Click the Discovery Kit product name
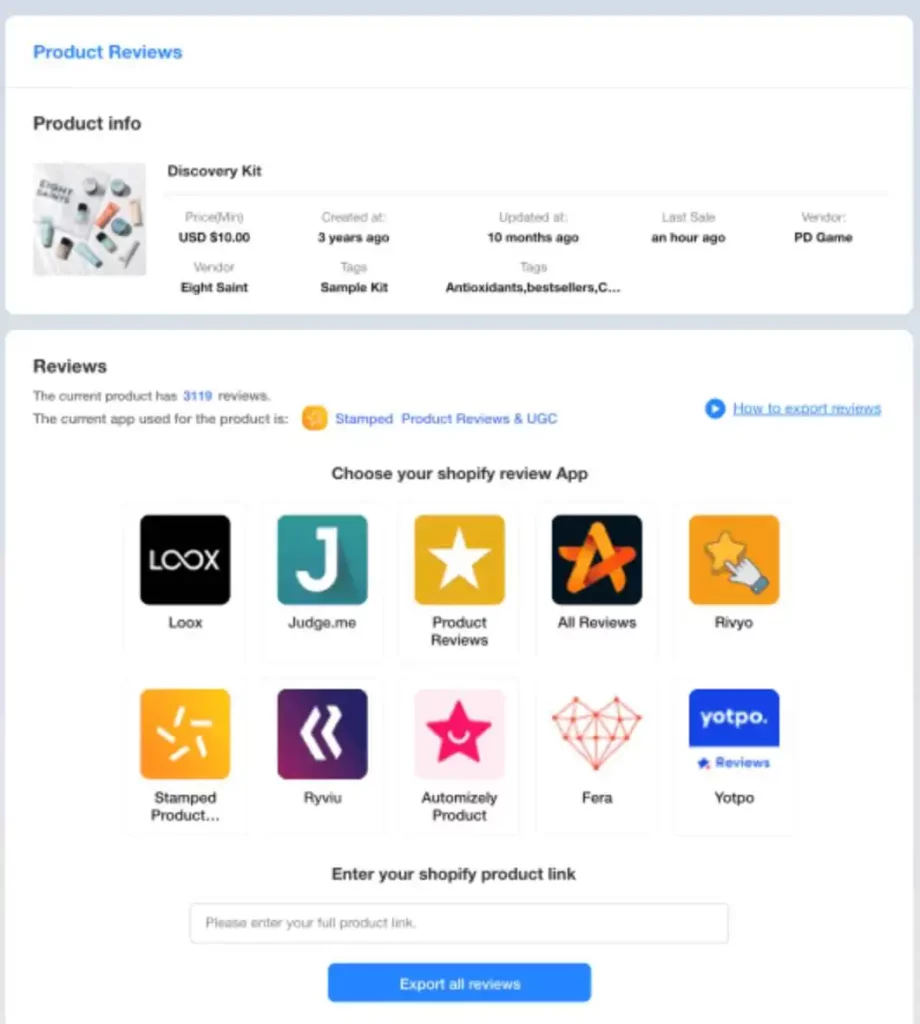 click(x=214, y=171)
